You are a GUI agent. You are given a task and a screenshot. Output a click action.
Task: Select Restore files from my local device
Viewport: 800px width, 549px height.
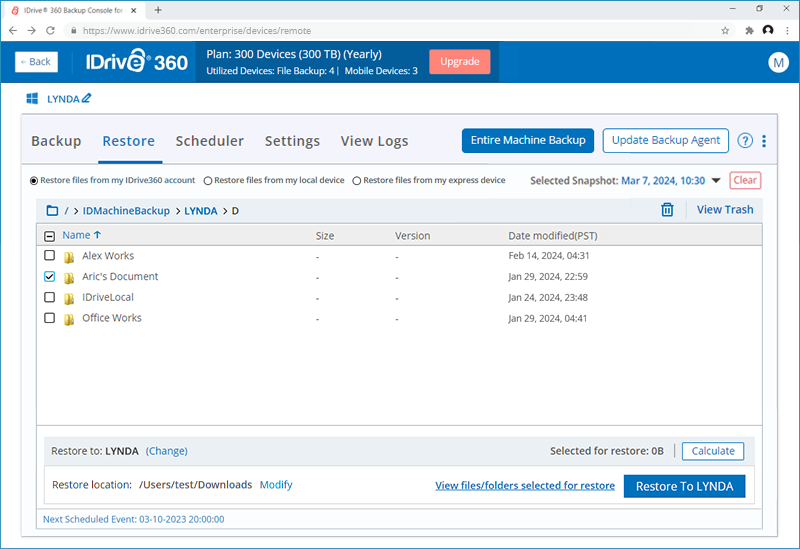point(208,181)
